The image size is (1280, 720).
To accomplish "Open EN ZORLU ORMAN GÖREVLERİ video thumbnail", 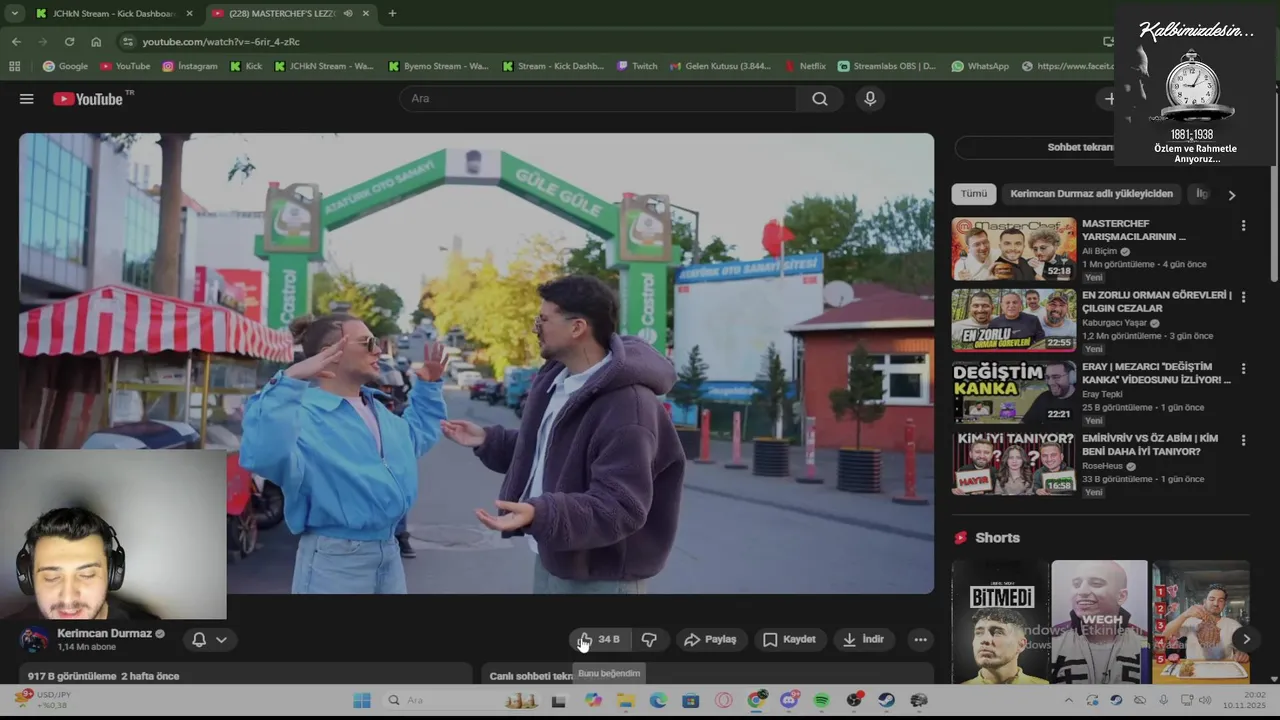I will click(x=1014, y=320).
